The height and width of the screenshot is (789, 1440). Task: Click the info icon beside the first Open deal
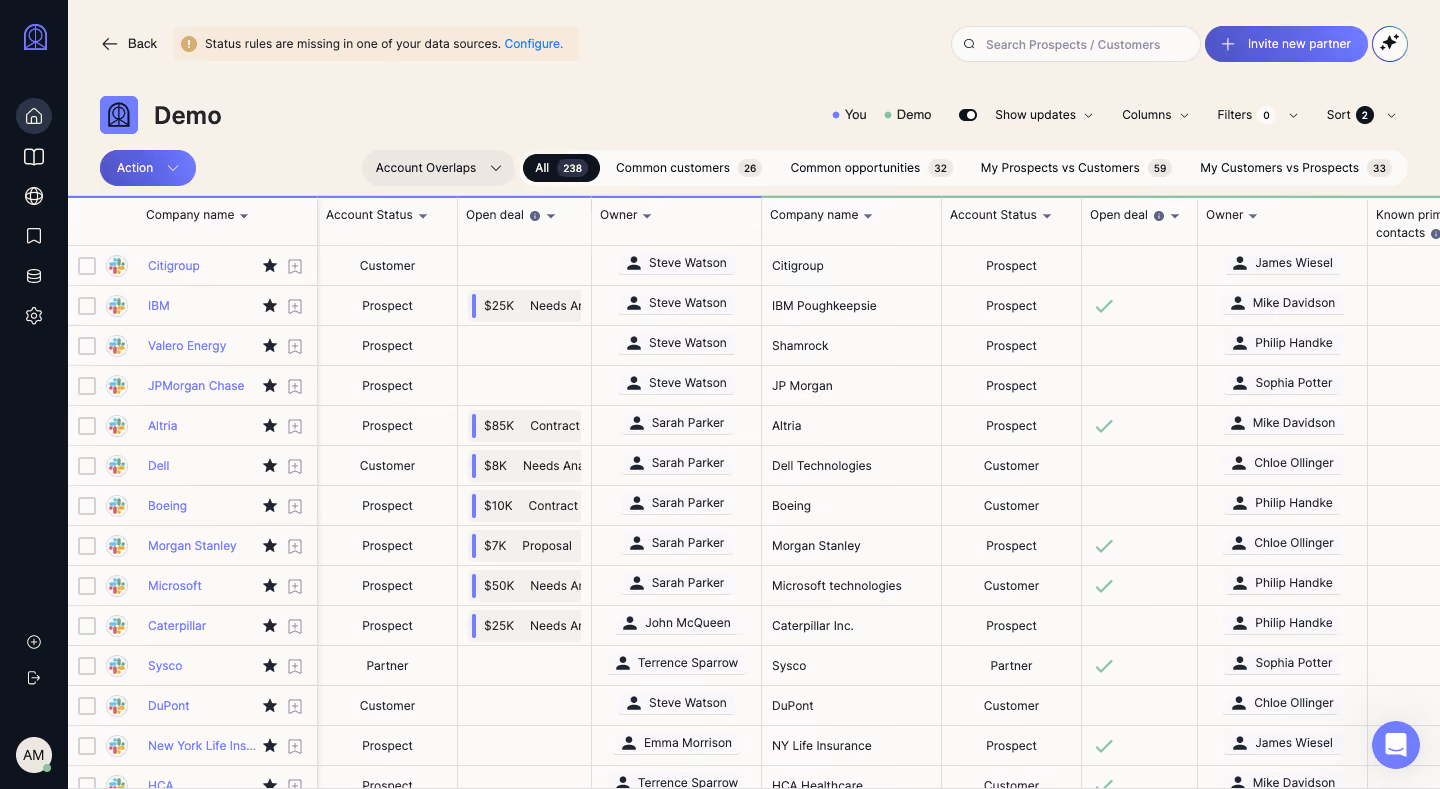coord(535,216)
